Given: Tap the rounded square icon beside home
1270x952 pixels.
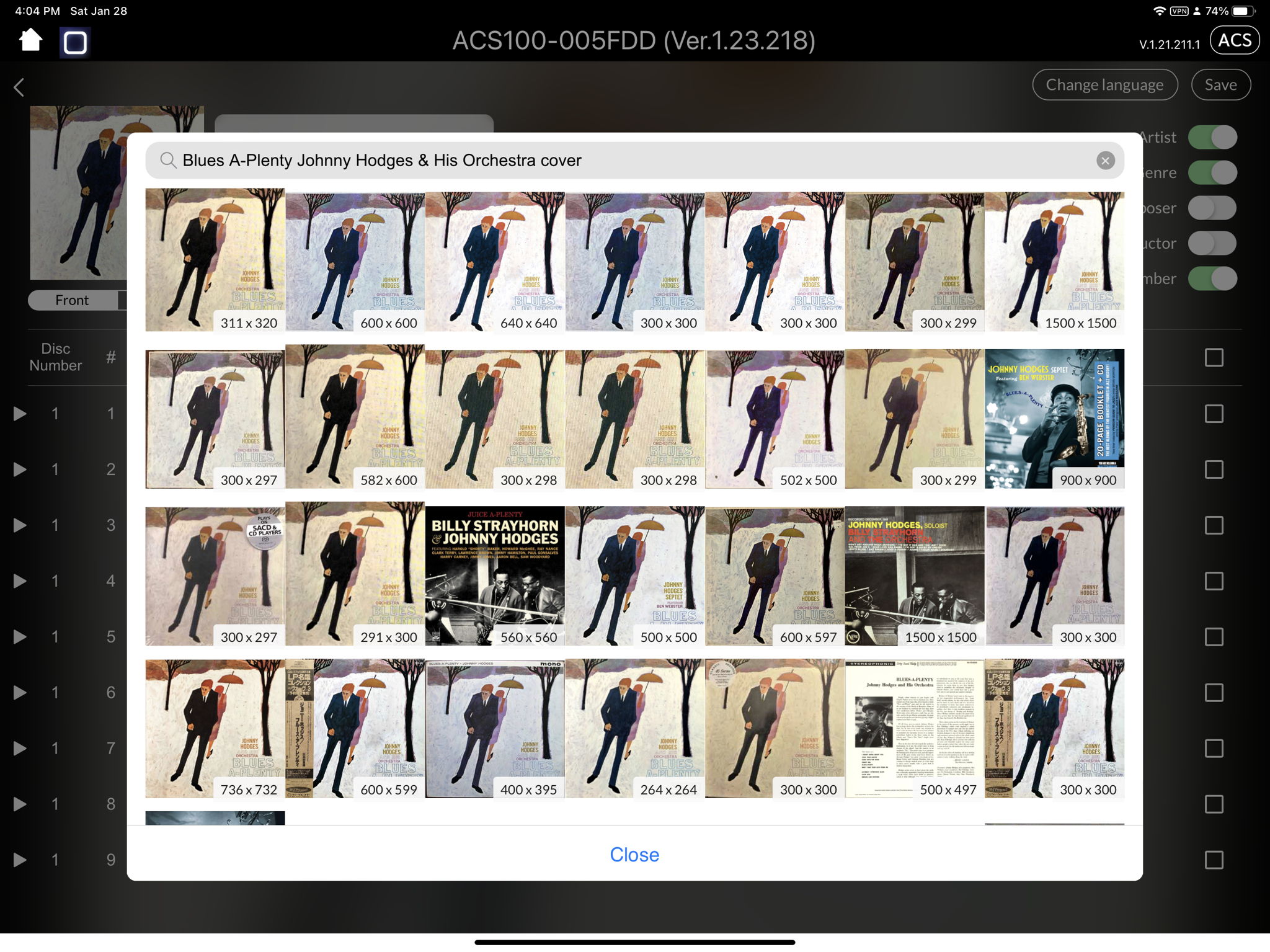Looking at the screenshot, I should 75,42.
